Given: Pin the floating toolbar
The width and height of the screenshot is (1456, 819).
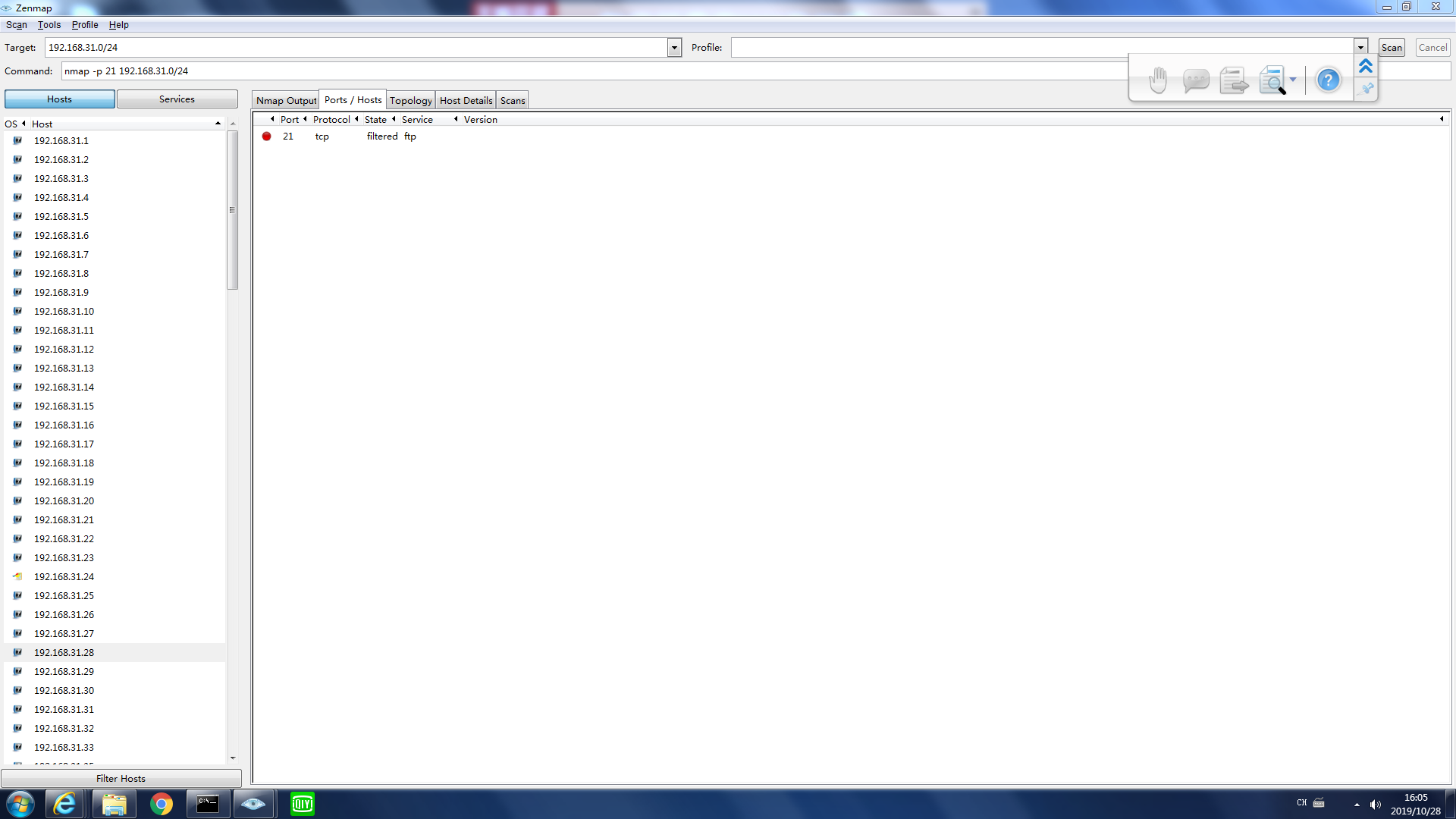Looking at the screenshot, I should 1367,89.
